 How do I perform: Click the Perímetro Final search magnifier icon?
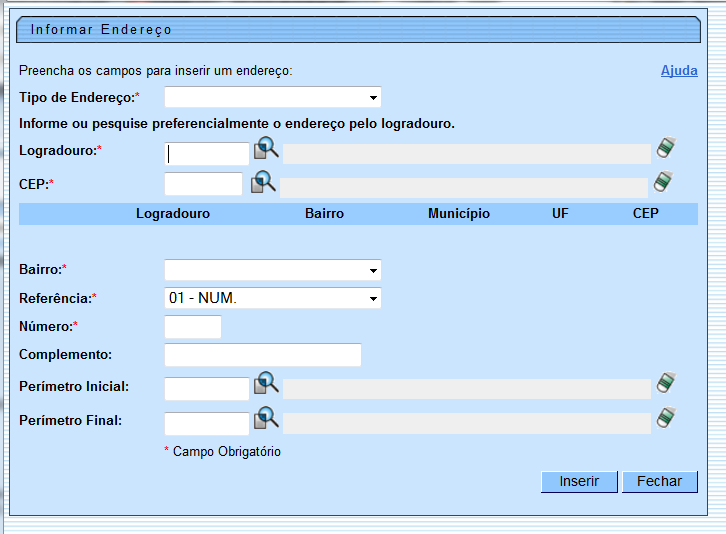265,418
